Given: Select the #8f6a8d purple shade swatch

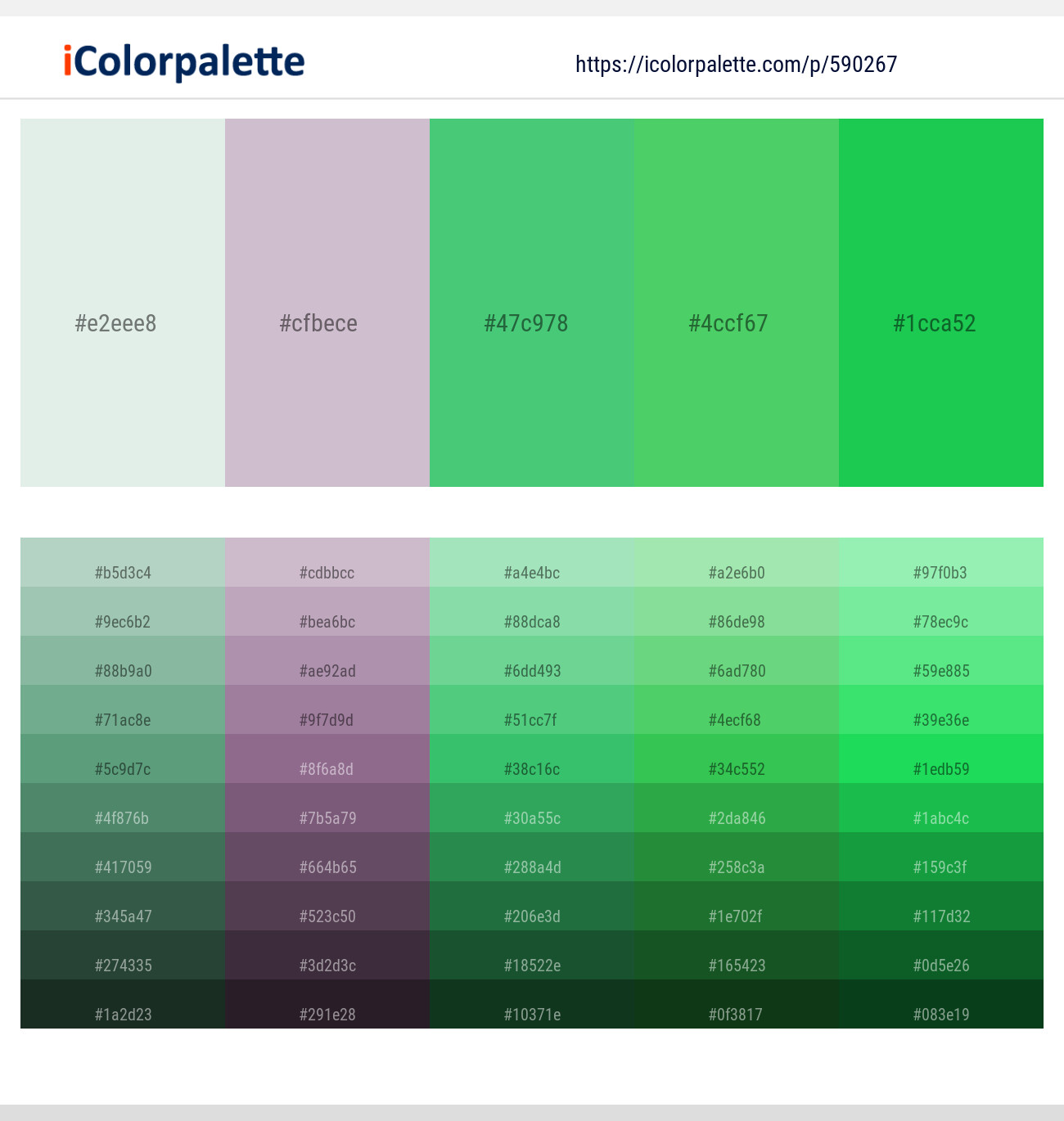Looking at the screenshot, I should pyautogui.click(x=327, y=759).
